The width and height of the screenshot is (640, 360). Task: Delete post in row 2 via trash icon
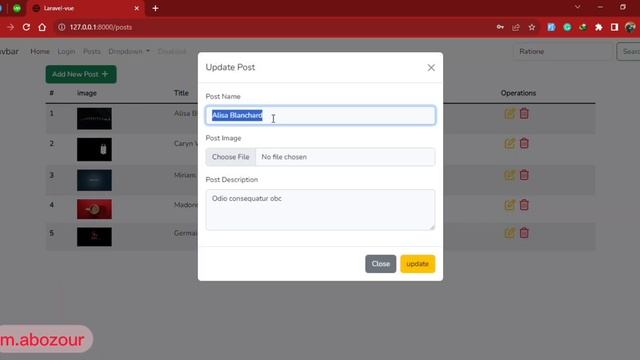point(524,143)
